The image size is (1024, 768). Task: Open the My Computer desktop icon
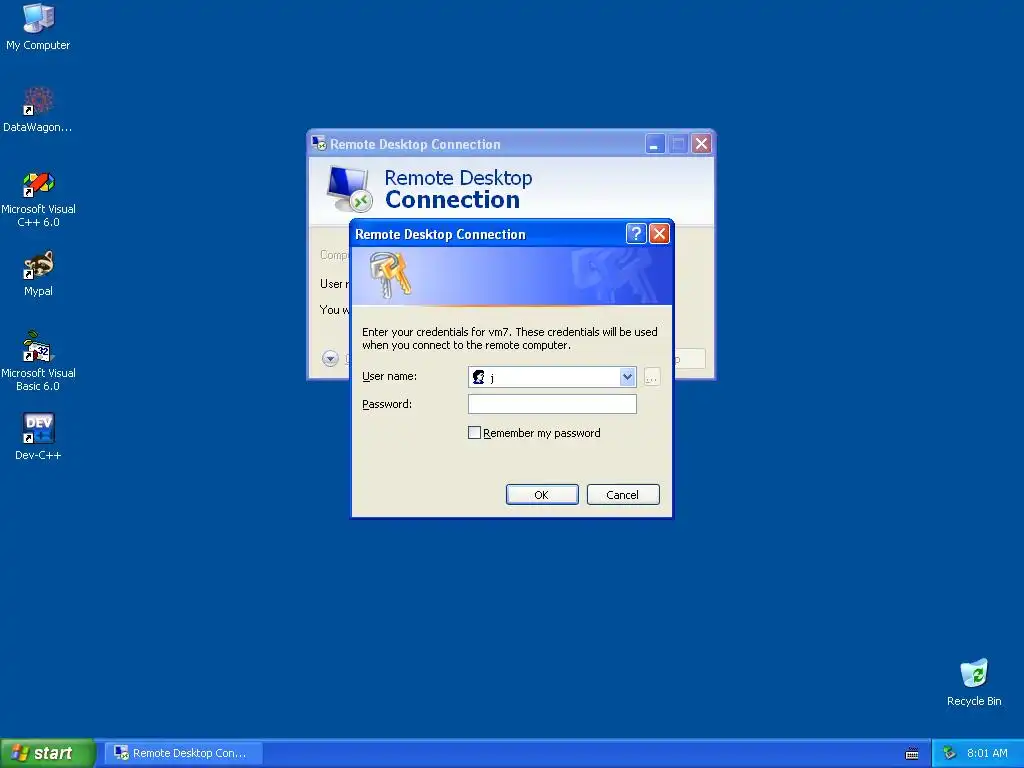[38, 27]
